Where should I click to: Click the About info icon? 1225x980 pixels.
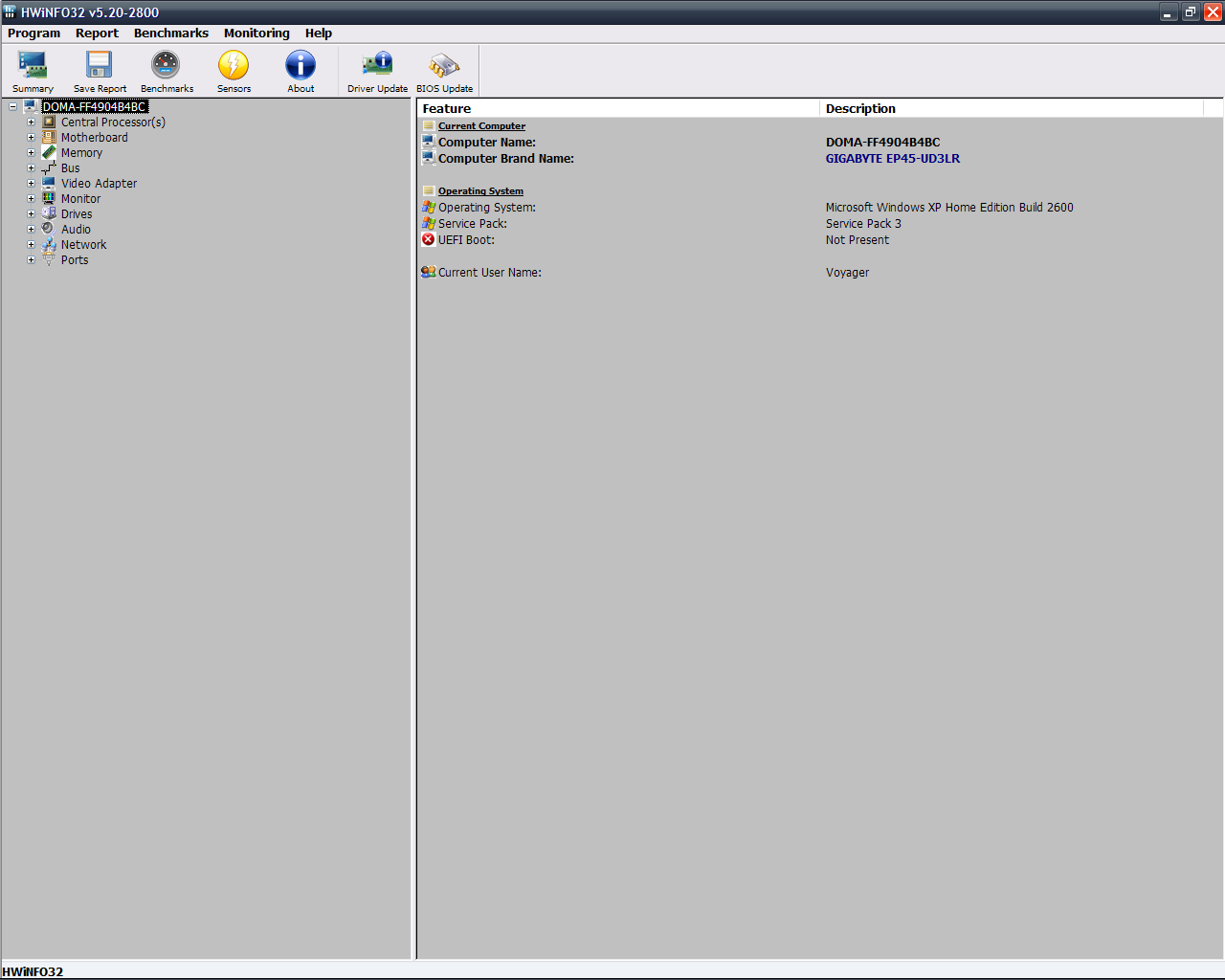301,71
